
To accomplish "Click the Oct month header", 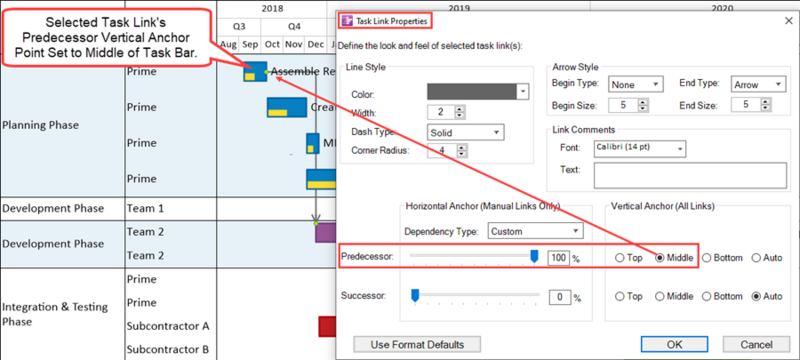I will tap(272, 45).
